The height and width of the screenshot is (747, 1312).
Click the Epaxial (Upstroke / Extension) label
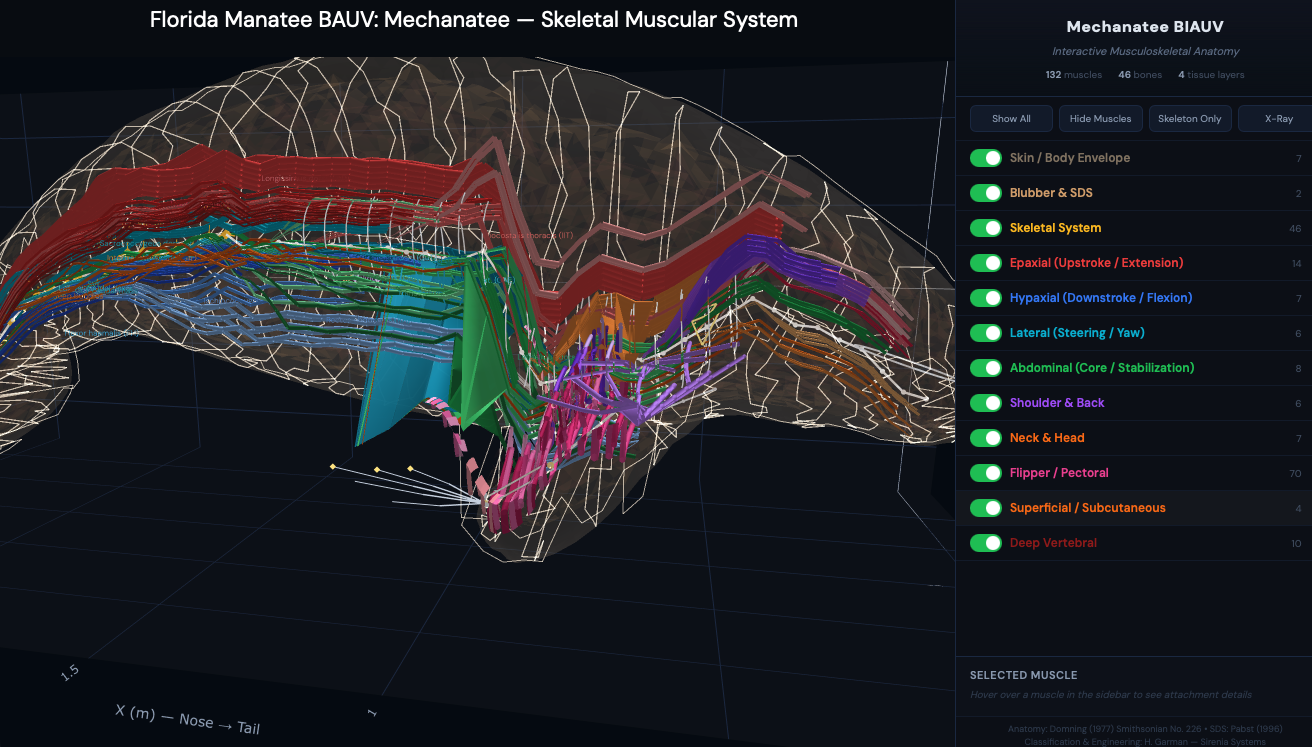(1096, 263)
